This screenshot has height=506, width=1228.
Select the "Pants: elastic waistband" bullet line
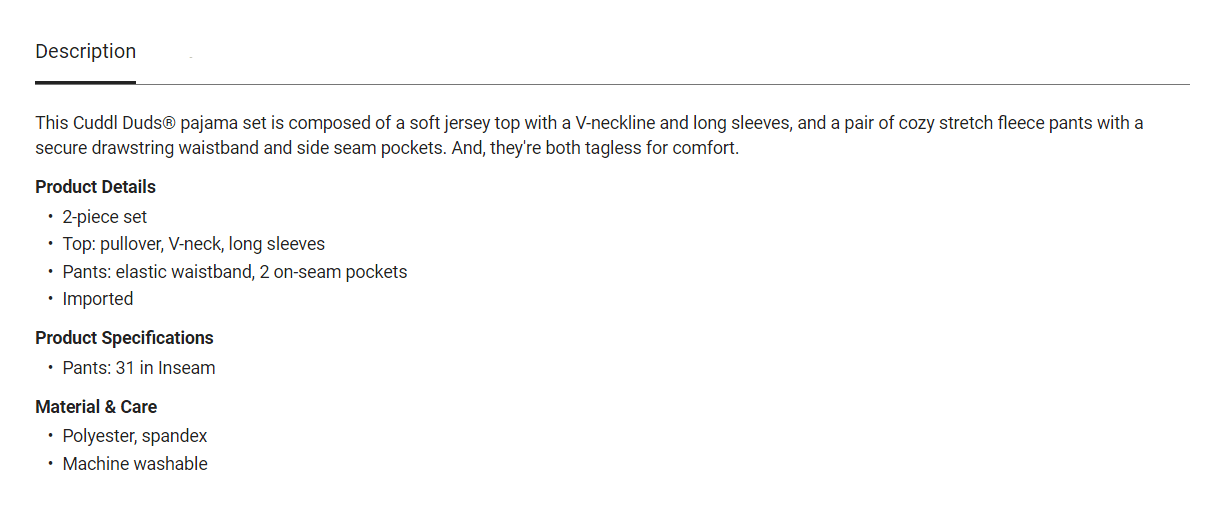click(x=234, y=272)
